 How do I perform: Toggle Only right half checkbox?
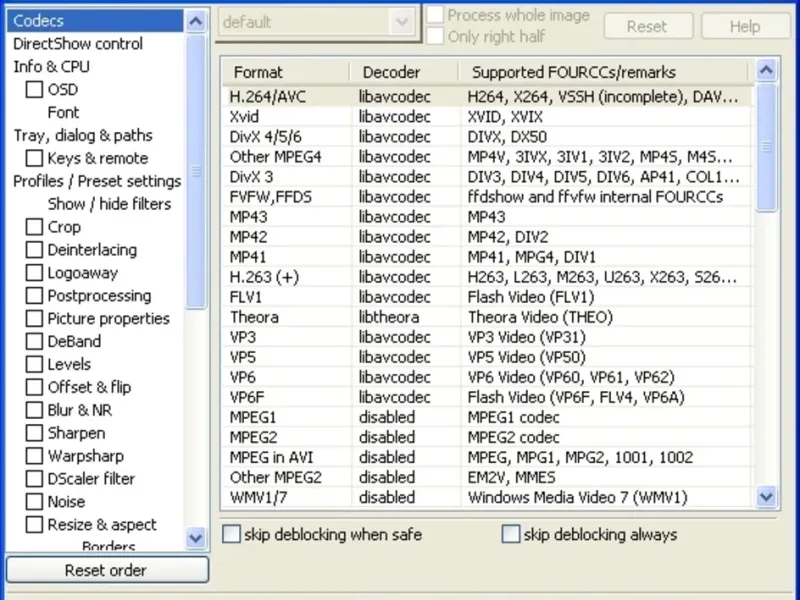[435, 36]
